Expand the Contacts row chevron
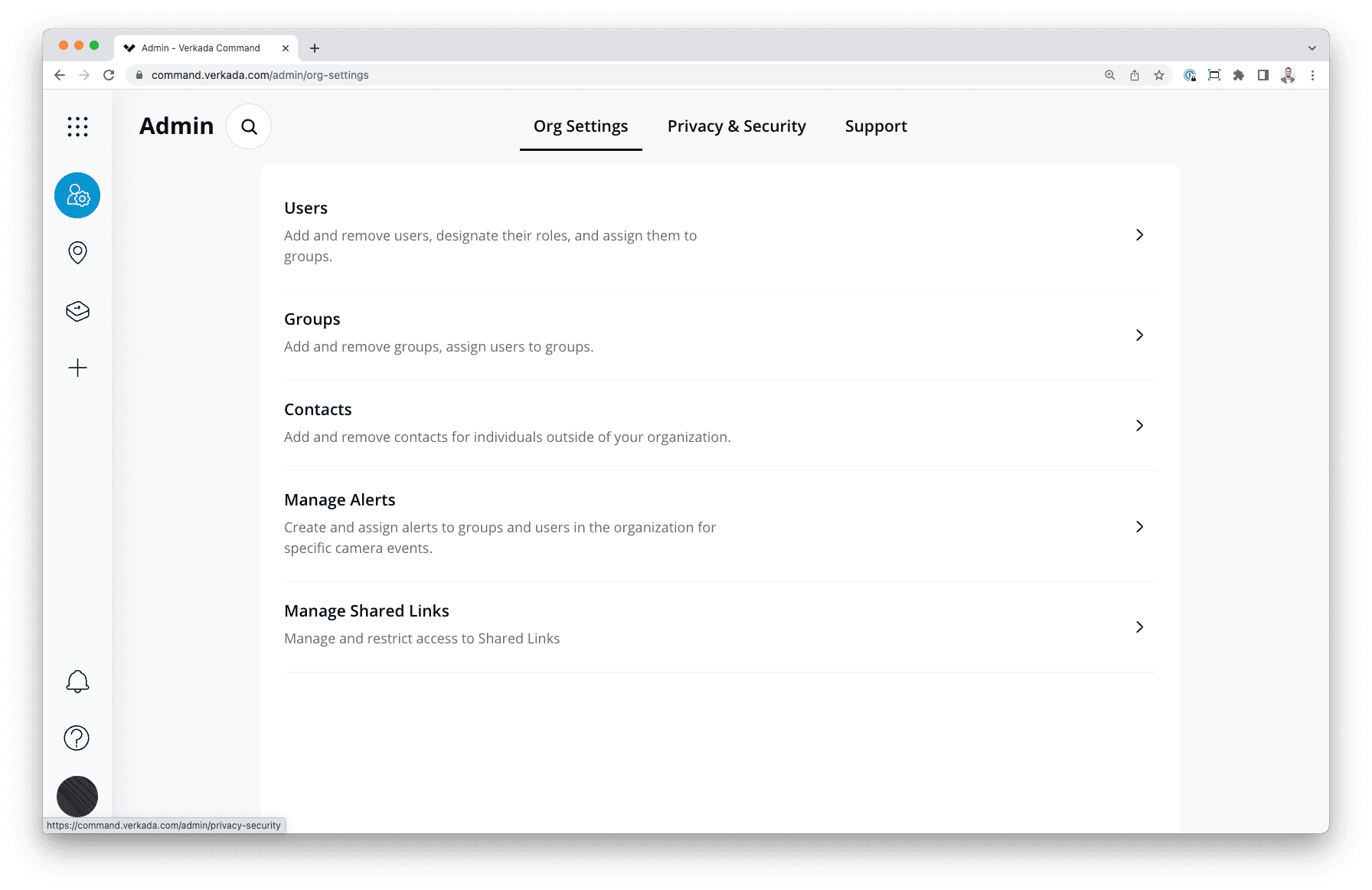Viewport: 1372px width, 890px height. click(x=1139, y=426)
